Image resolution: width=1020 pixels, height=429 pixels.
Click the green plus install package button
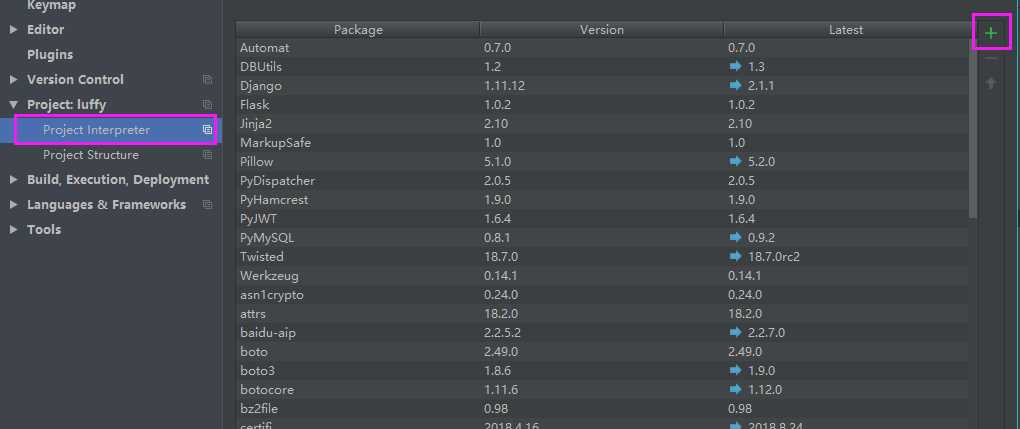(x=991, y=33)
